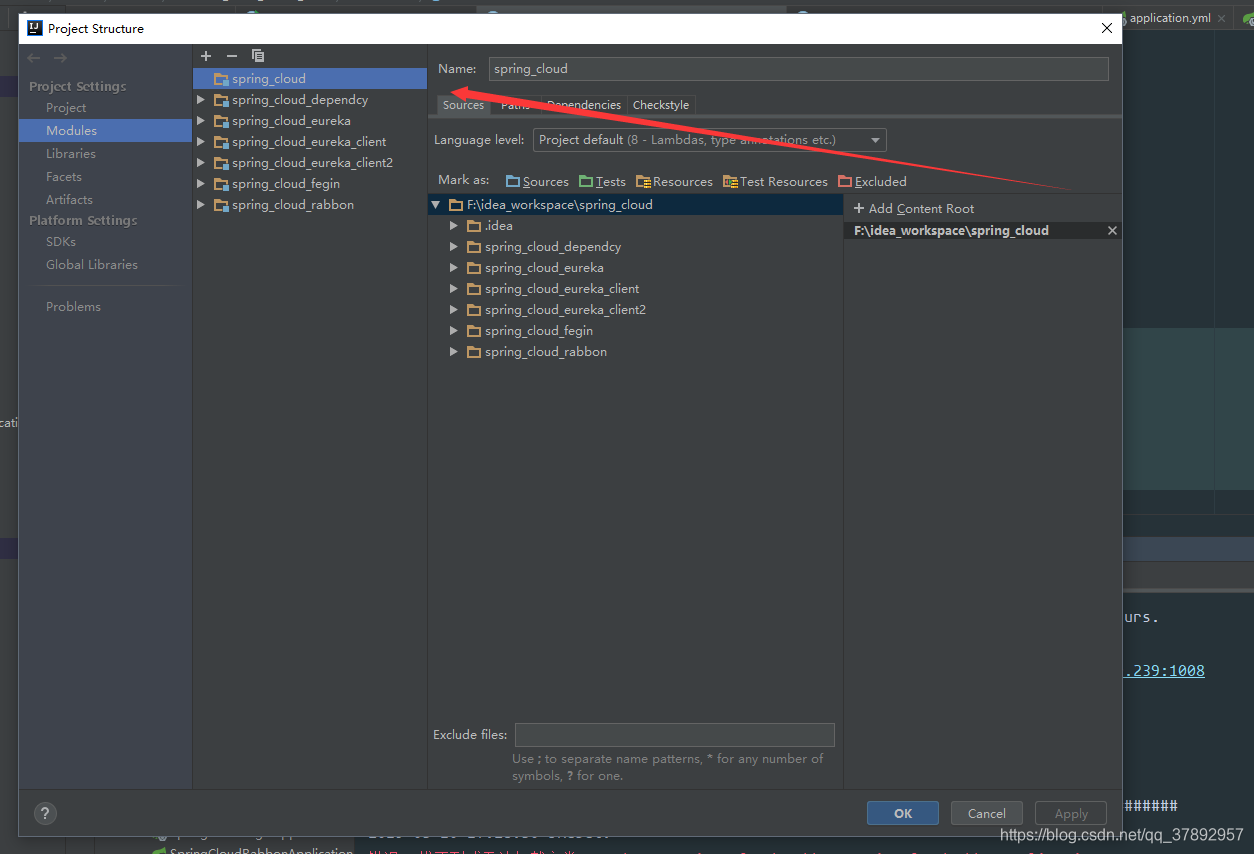The width and height of the screenshot is (1254, 854).
Task: Remove the spring_cloud content root via its X
Action: tap(1111, 230)
